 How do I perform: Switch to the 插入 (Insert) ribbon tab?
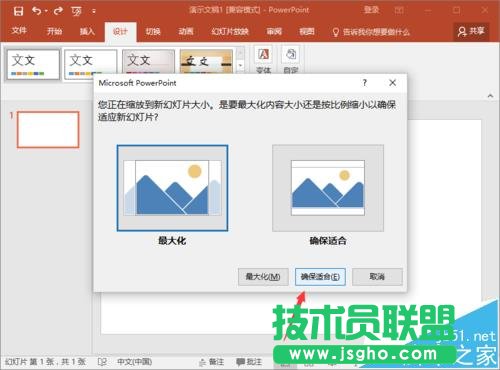click(x=87, y=31)
